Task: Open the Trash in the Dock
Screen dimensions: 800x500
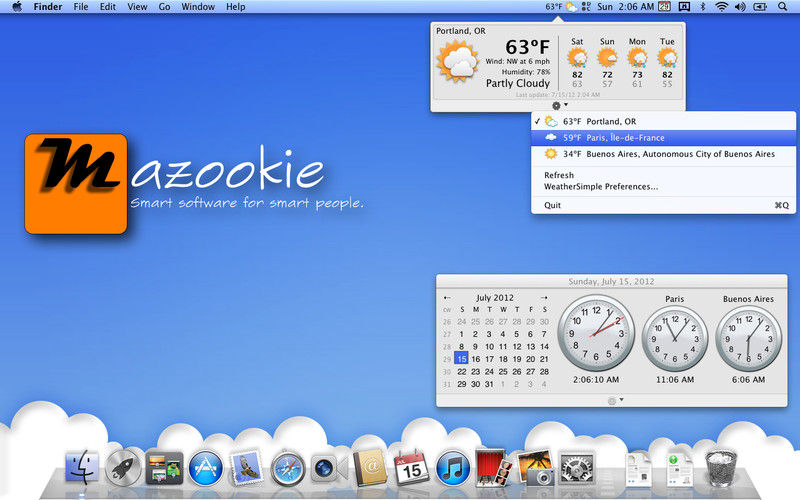Action: [721, 468]
